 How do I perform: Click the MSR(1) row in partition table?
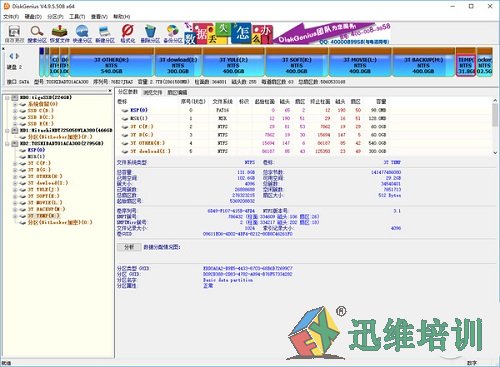[x=253, y=118]
